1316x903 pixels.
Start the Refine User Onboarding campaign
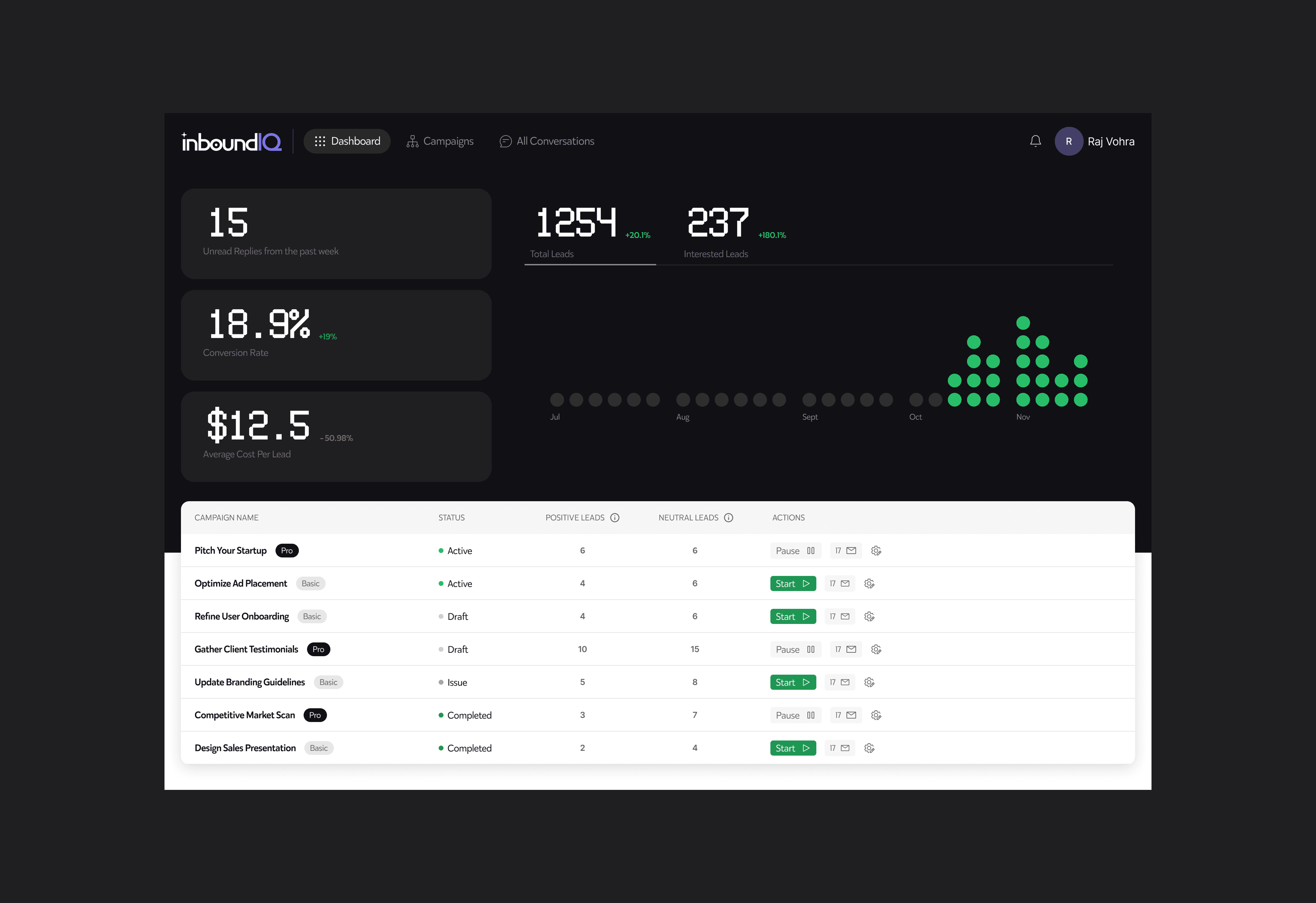coord(793,616)
